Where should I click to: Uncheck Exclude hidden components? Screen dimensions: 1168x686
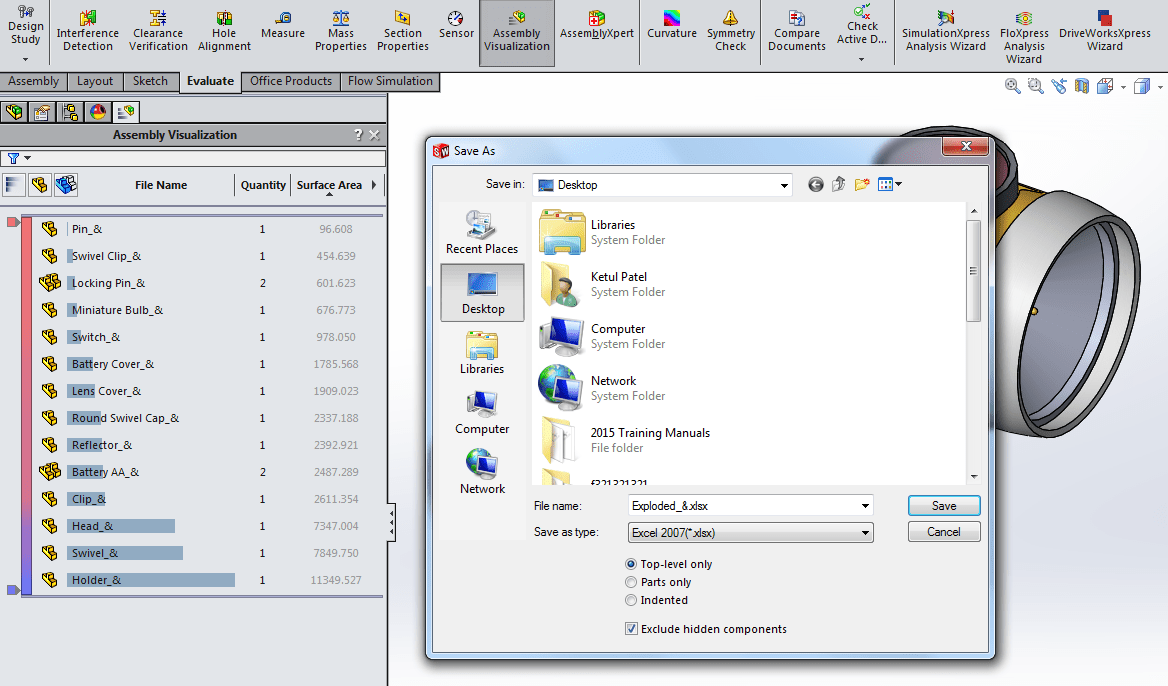click(x=631, y=629)
